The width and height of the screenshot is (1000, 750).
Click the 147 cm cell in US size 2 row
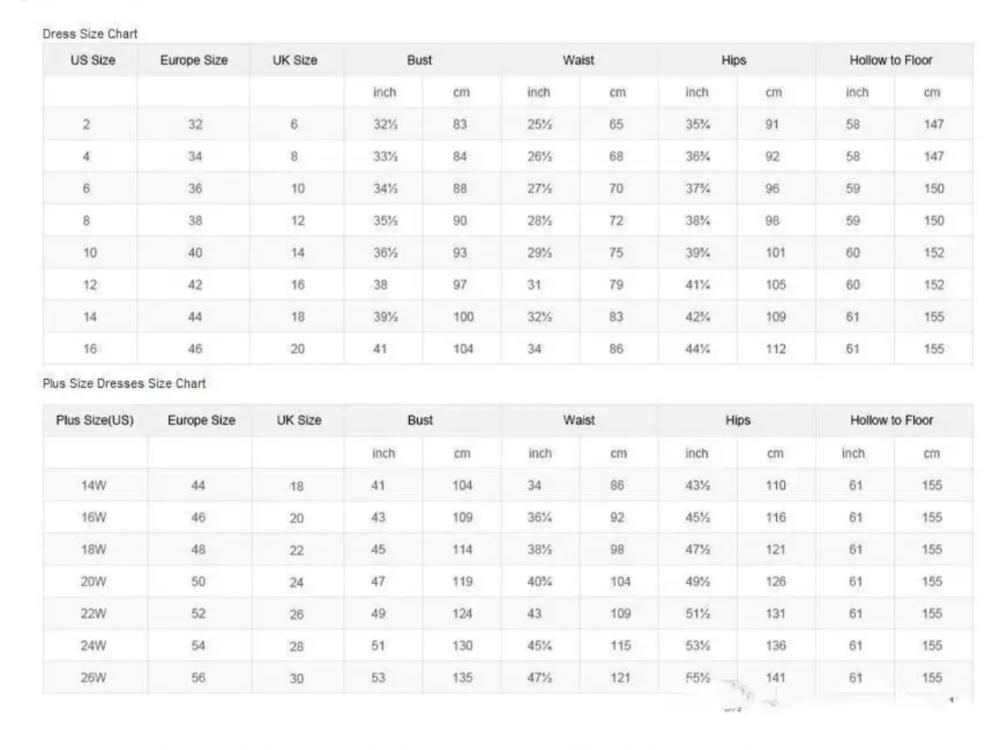pyautogui.click(x=933, y=125)
